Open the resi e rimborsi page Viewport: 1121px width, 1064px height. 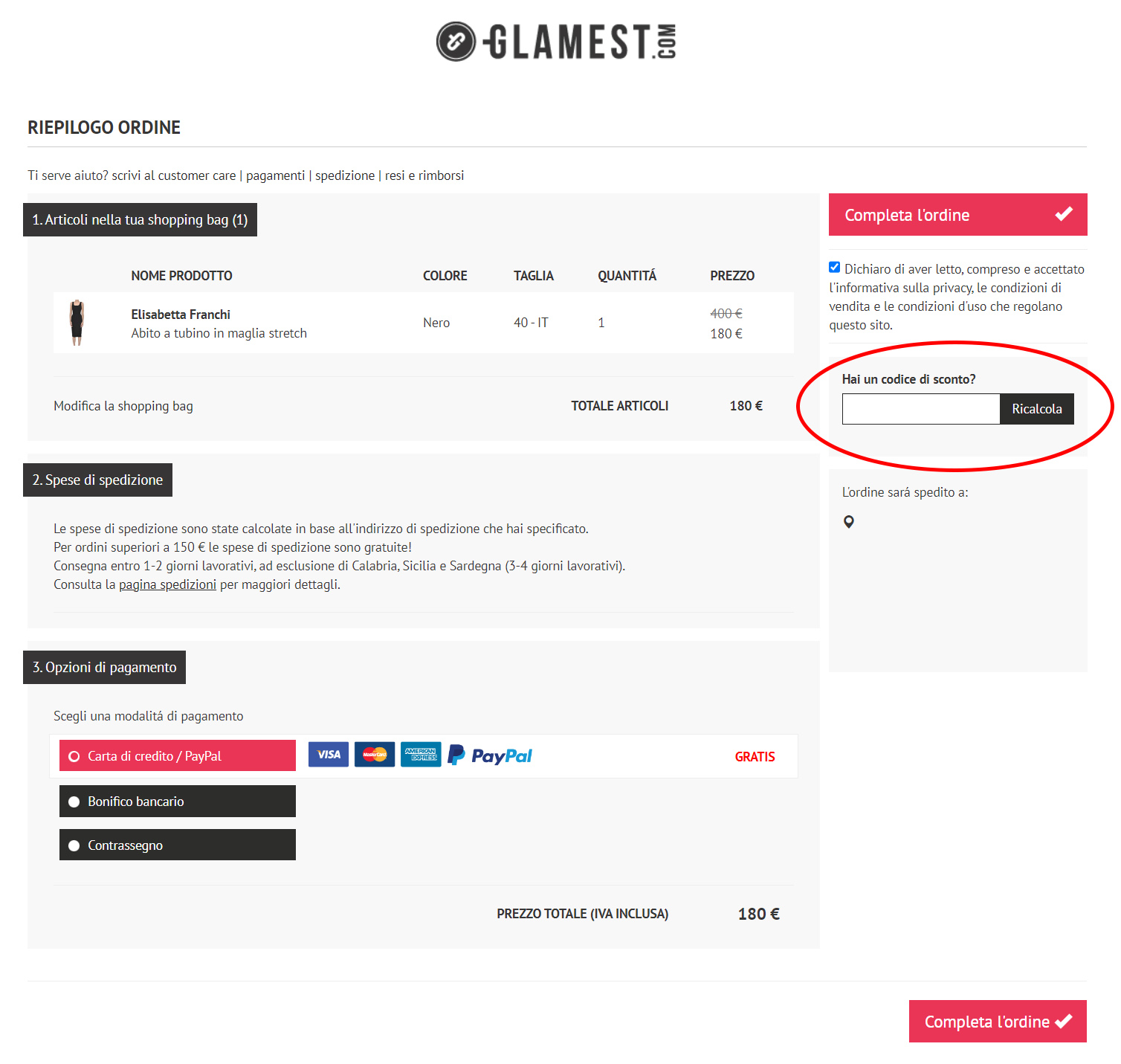(x=424, y=175)
